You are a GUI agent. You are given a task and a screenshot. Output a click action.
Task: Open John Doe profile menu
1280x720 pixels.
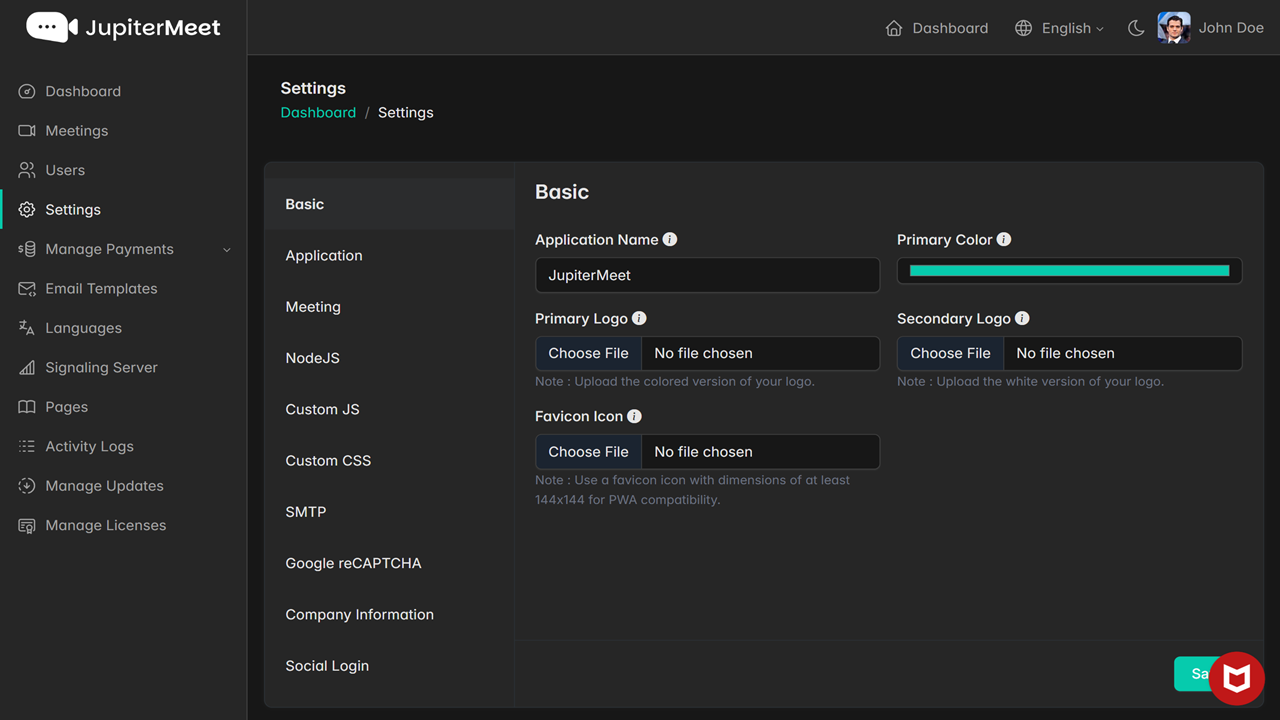point(1211,28)
